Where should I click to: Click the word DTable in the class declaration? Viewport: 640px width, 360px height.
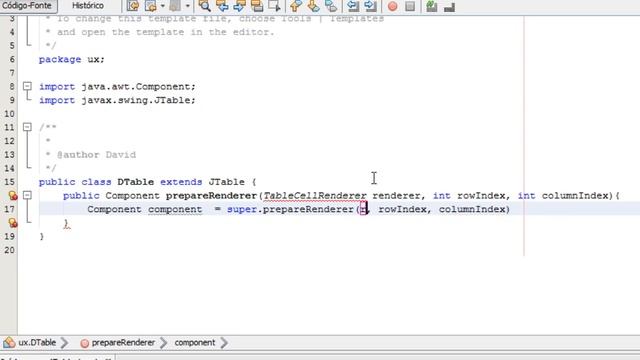(x=136, y=182)
